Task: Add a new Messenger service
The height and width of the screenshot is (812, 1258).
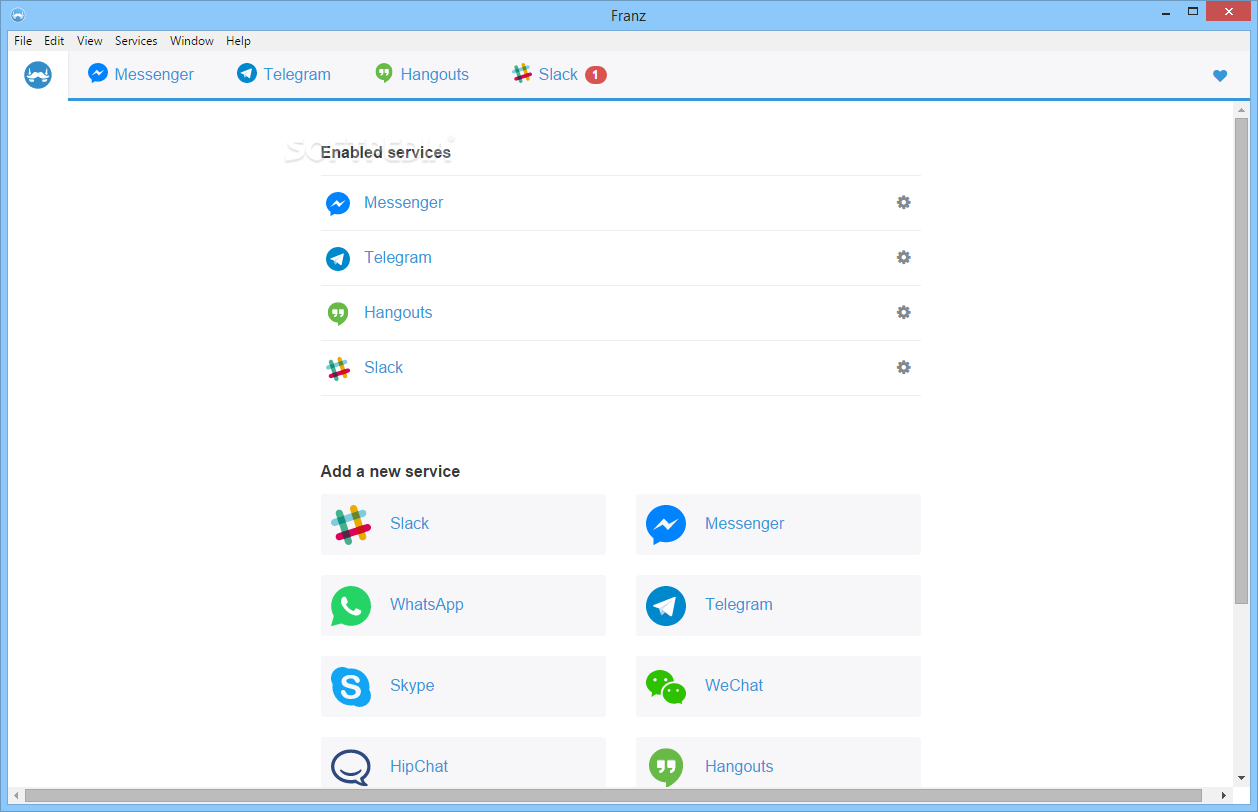Action: (778, 524)
